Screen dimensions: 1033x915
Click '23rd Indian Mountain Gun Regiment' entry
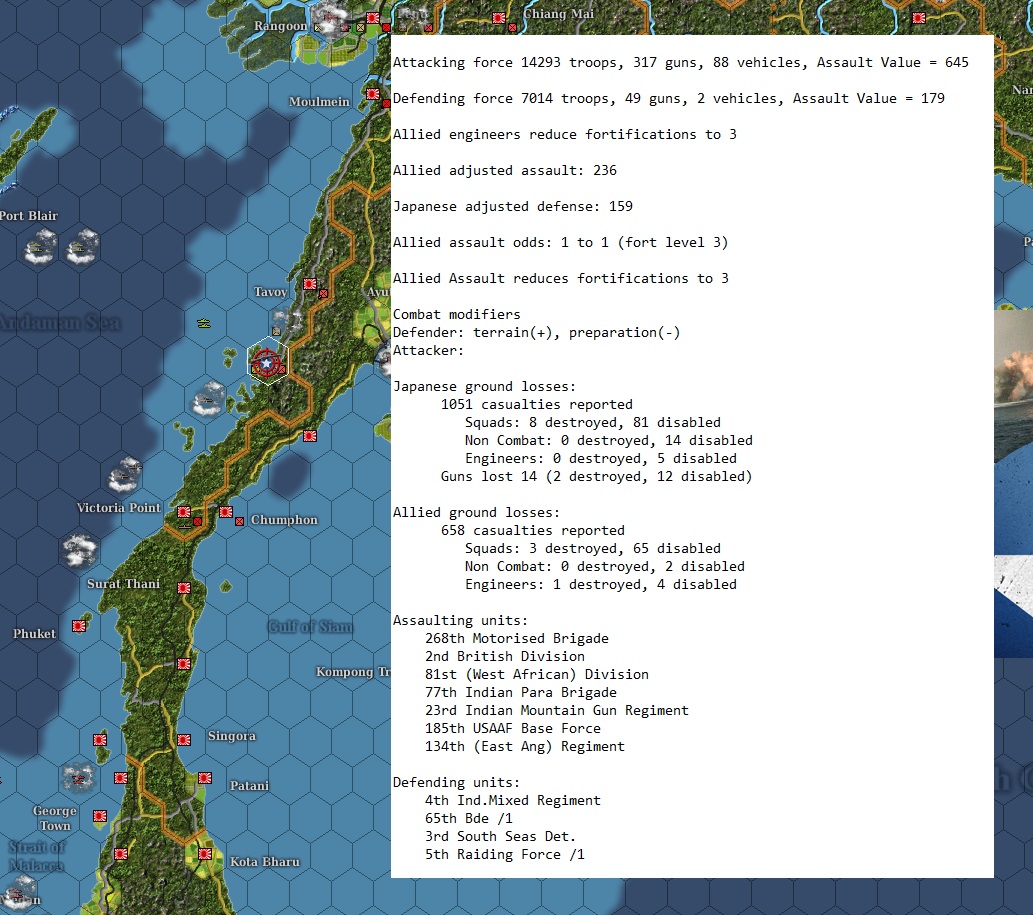[557, 710]
